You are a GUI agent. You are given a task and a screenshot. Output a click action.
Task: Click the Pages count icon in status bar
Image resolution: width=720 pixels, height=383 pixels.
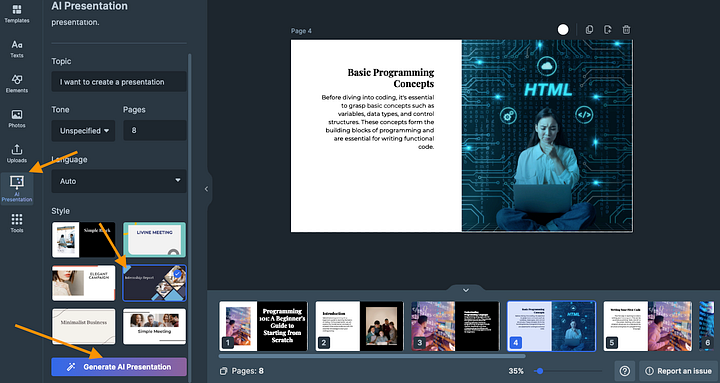(x=224, y=371)
